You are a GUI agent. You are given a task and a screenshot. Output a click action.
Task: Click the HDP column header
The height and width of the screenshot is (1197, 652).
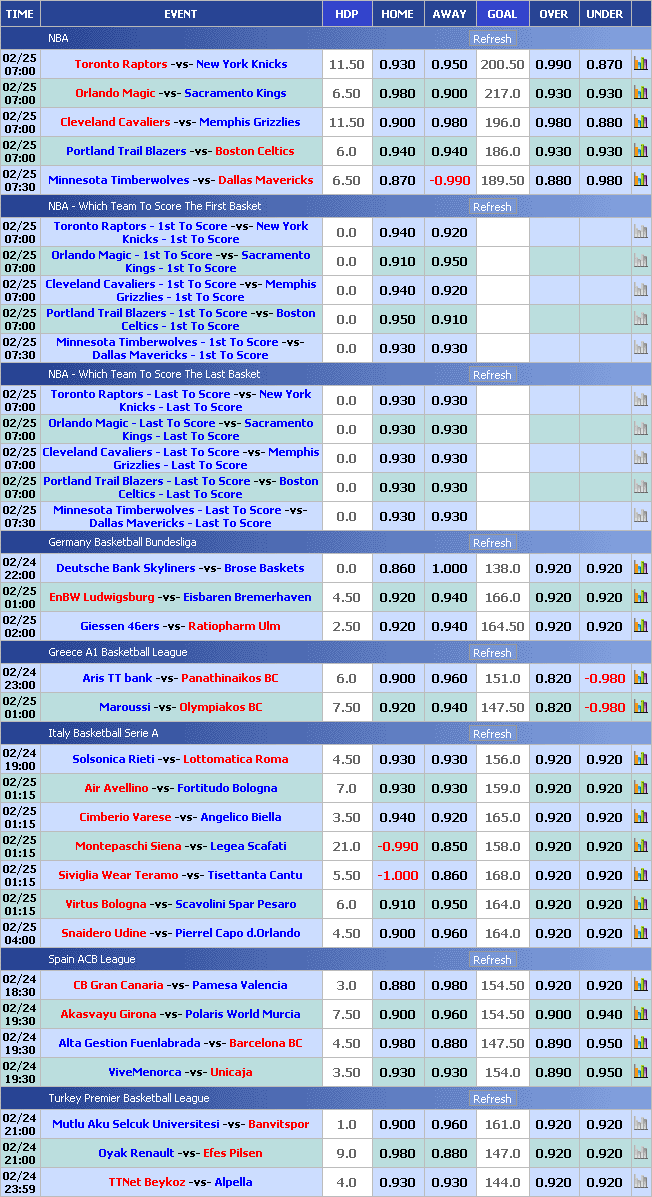click(346, 14)
